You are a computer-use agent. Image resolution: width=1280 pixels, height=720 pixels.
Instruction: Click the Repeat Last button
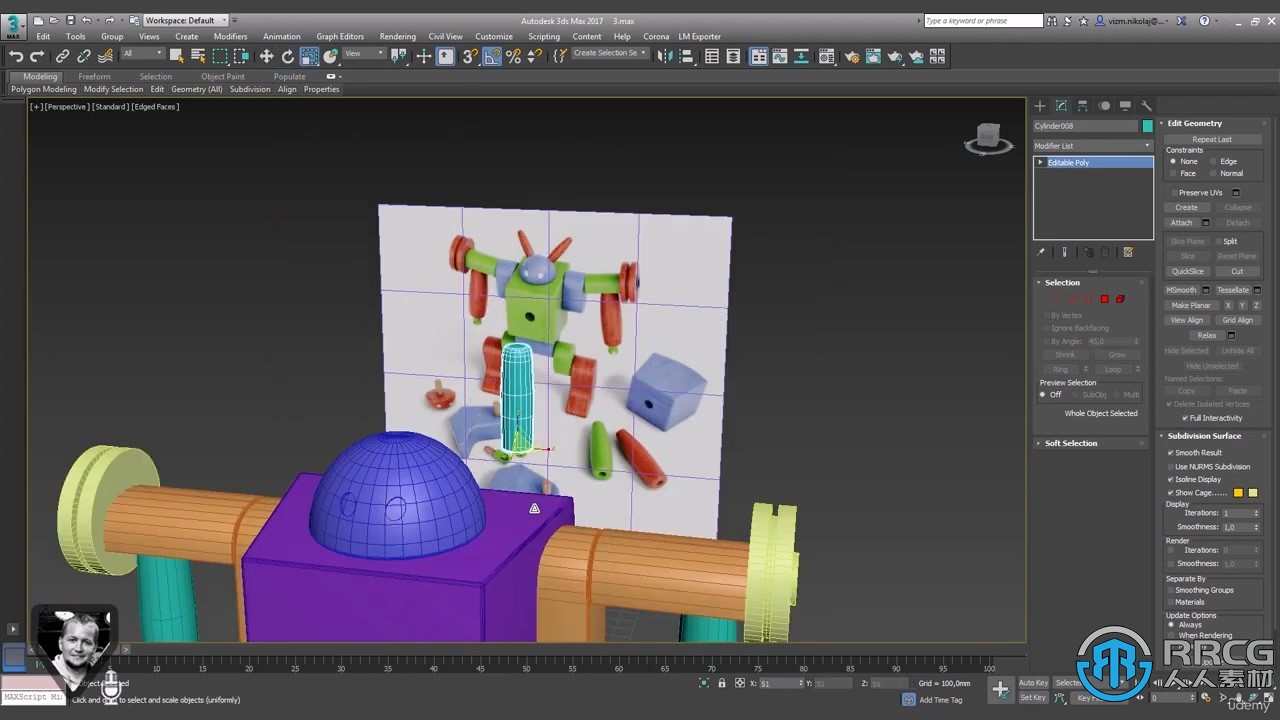(x=1212, y=139)
